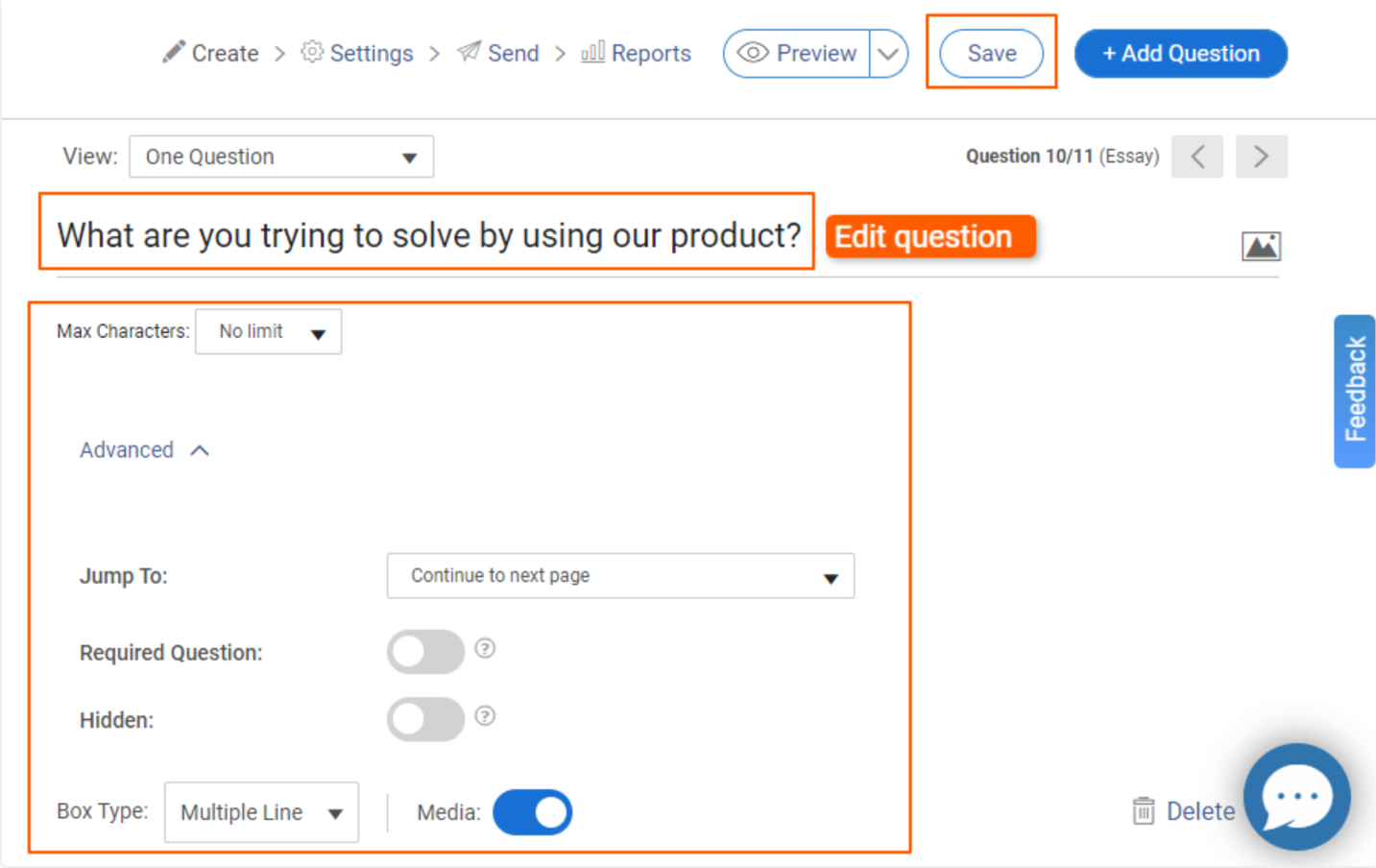Click the Preview button

797,53
